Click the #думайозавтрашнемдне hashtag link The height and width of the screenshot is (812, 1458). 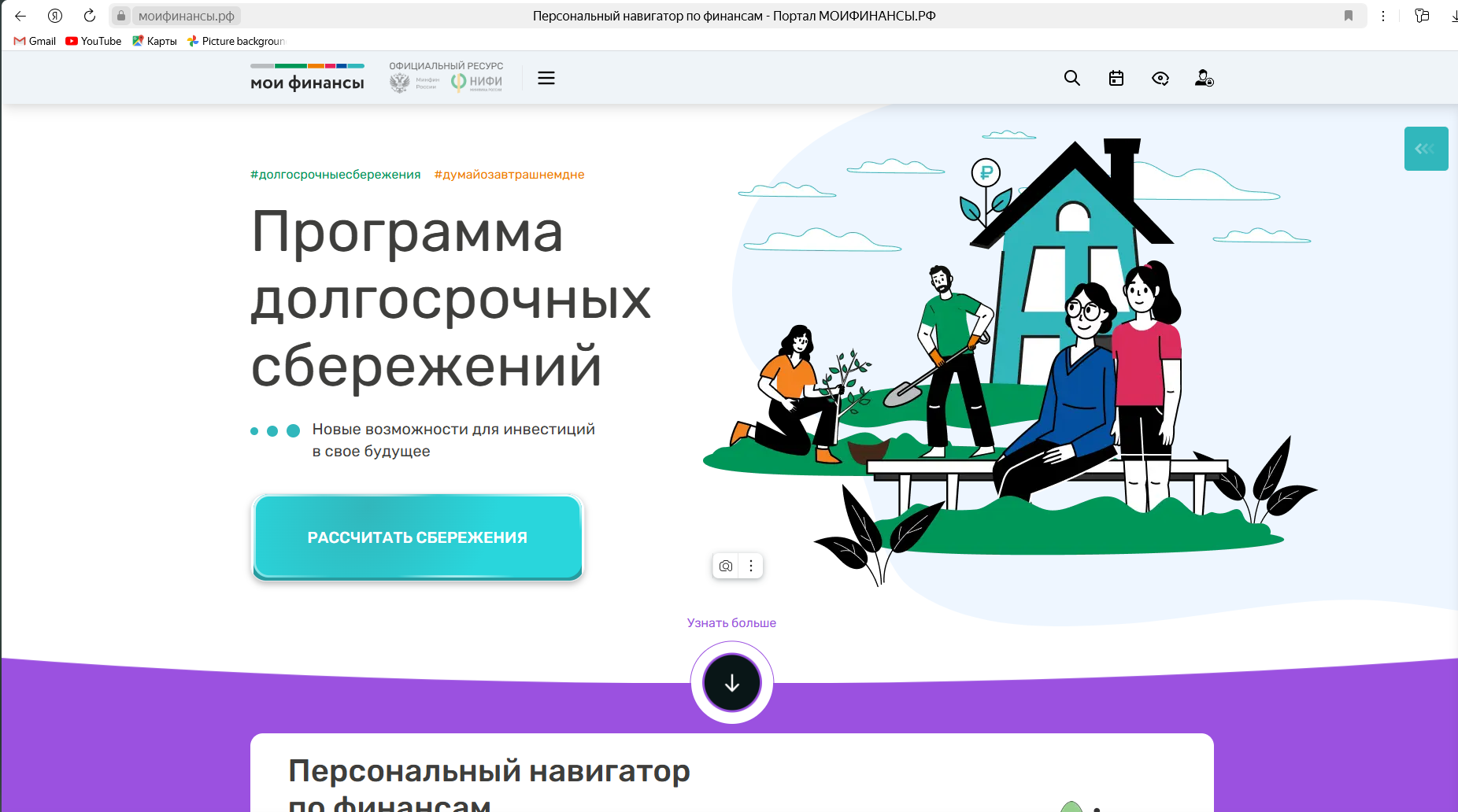point(509,175)
